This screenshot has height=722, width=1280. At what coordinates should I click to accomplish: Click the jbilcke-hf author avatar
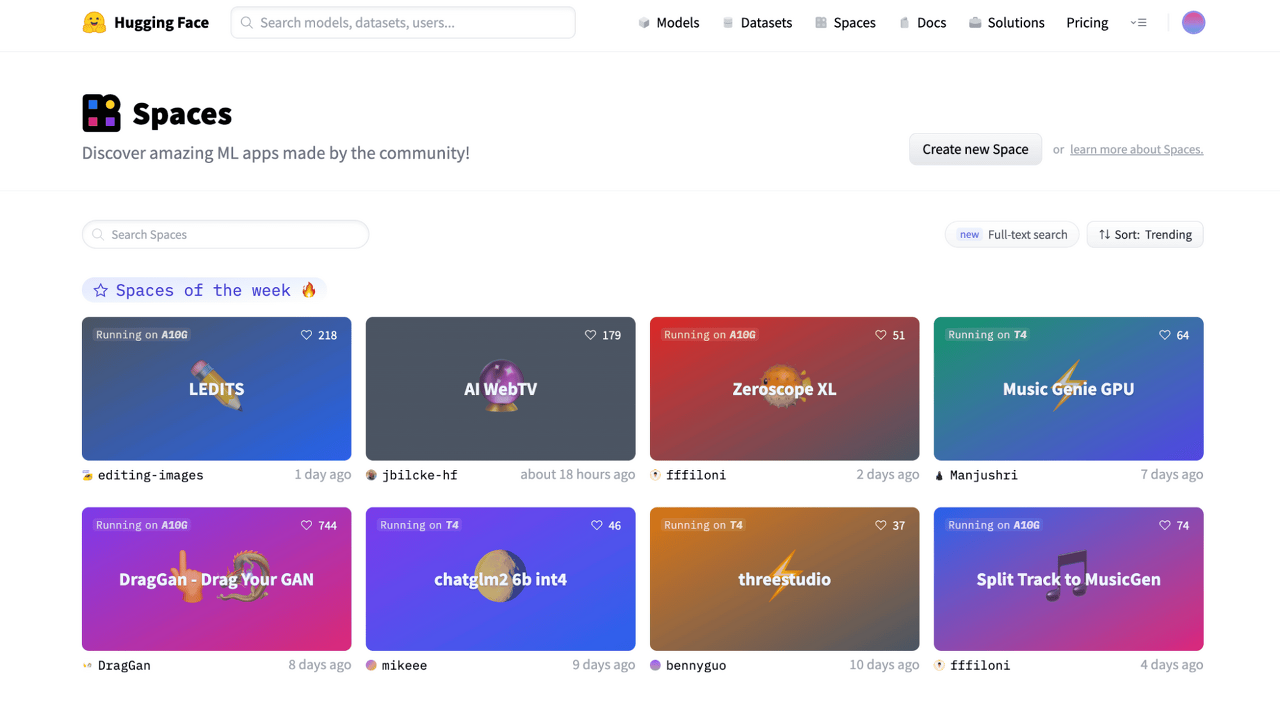[372, 475]
